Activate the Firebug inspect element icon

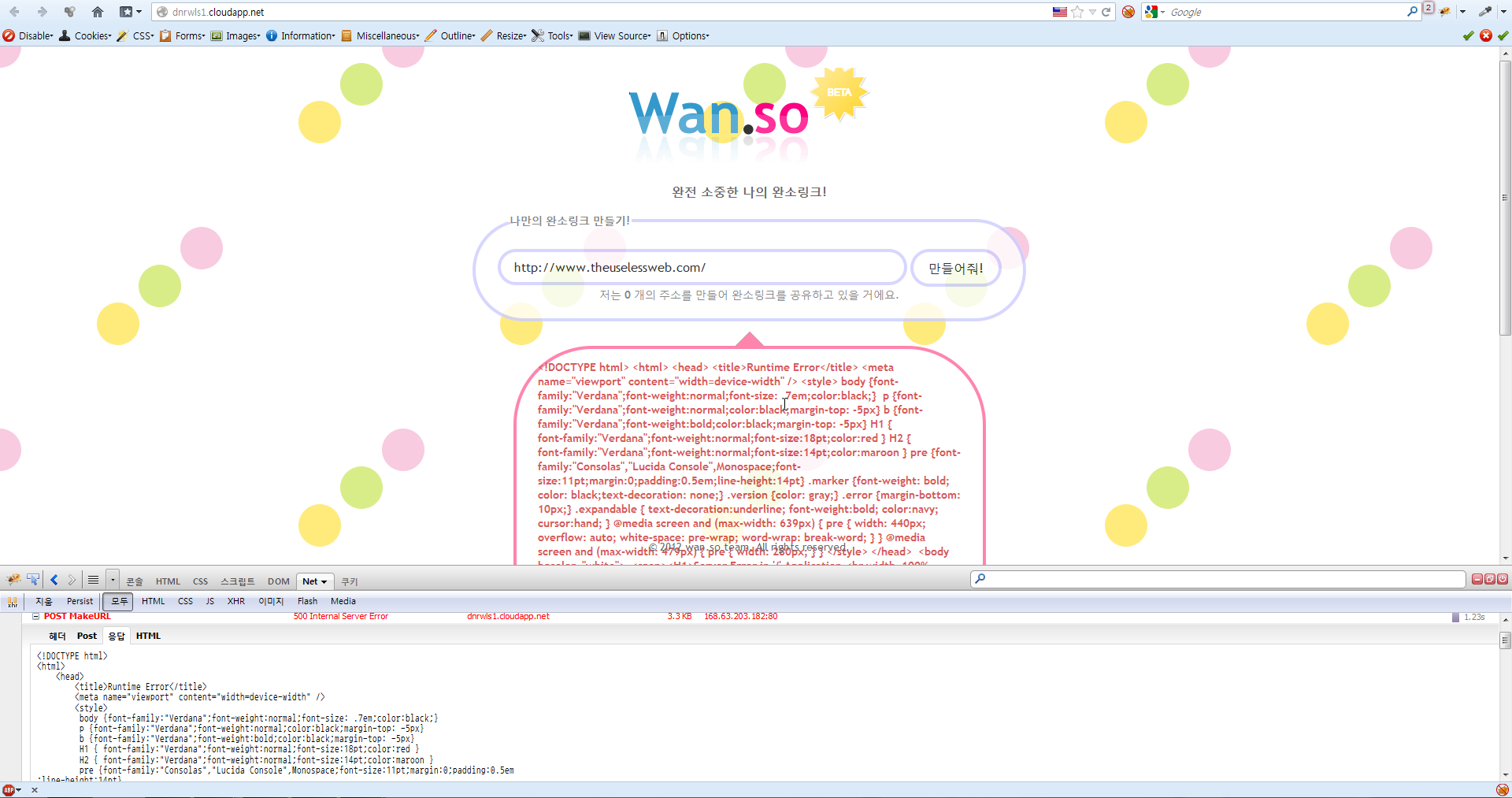point(33,581)
